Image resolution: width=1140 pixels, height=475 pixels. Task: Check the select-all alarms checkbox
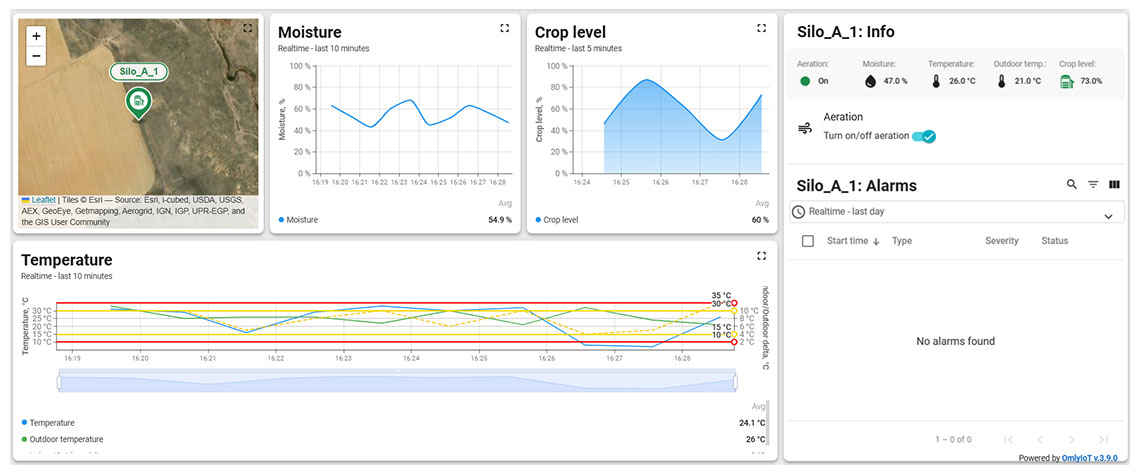pos(808,241)
